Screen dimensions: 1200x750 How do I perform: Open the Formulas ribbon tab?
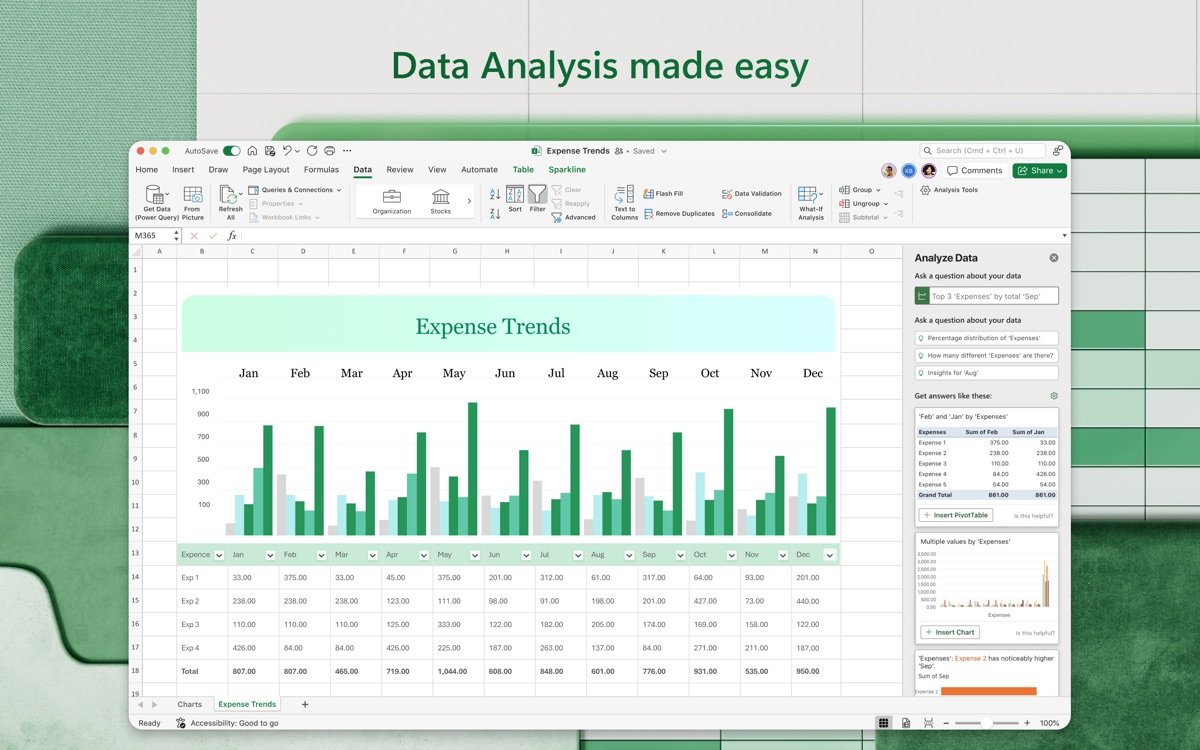point(321,170)
